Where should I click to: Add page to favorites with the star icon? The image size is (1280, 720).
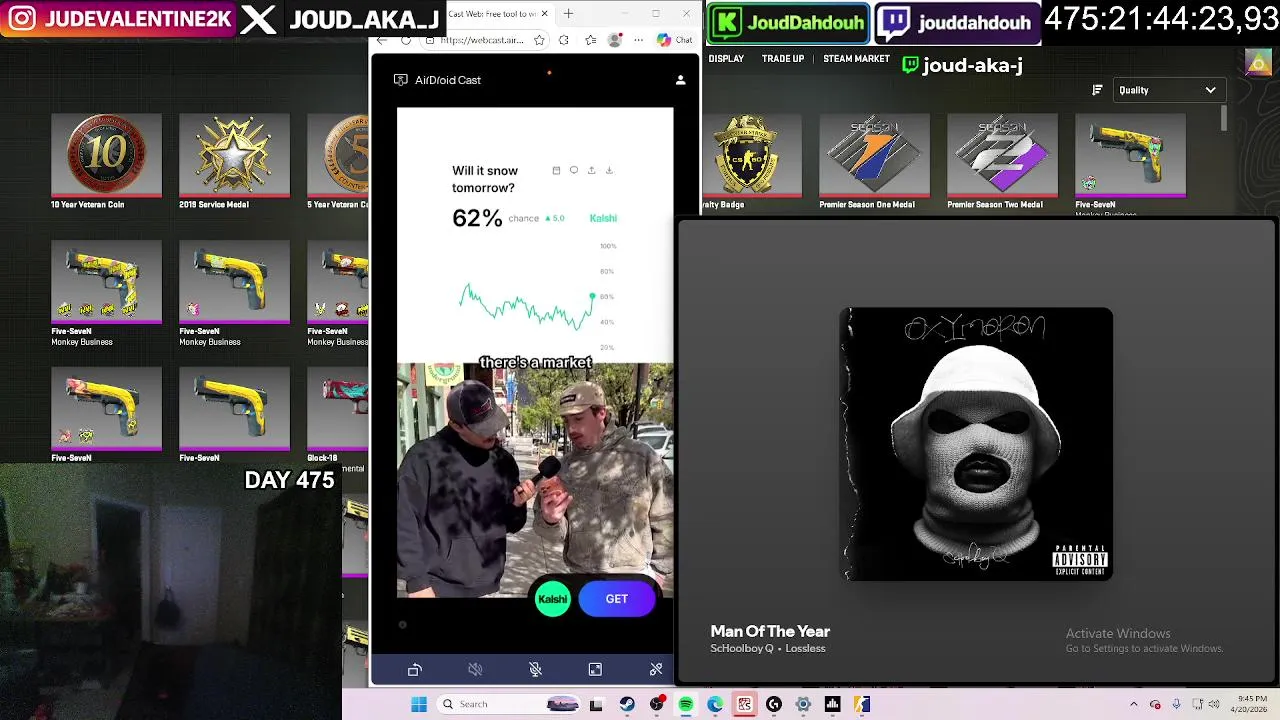click(540, 40)
